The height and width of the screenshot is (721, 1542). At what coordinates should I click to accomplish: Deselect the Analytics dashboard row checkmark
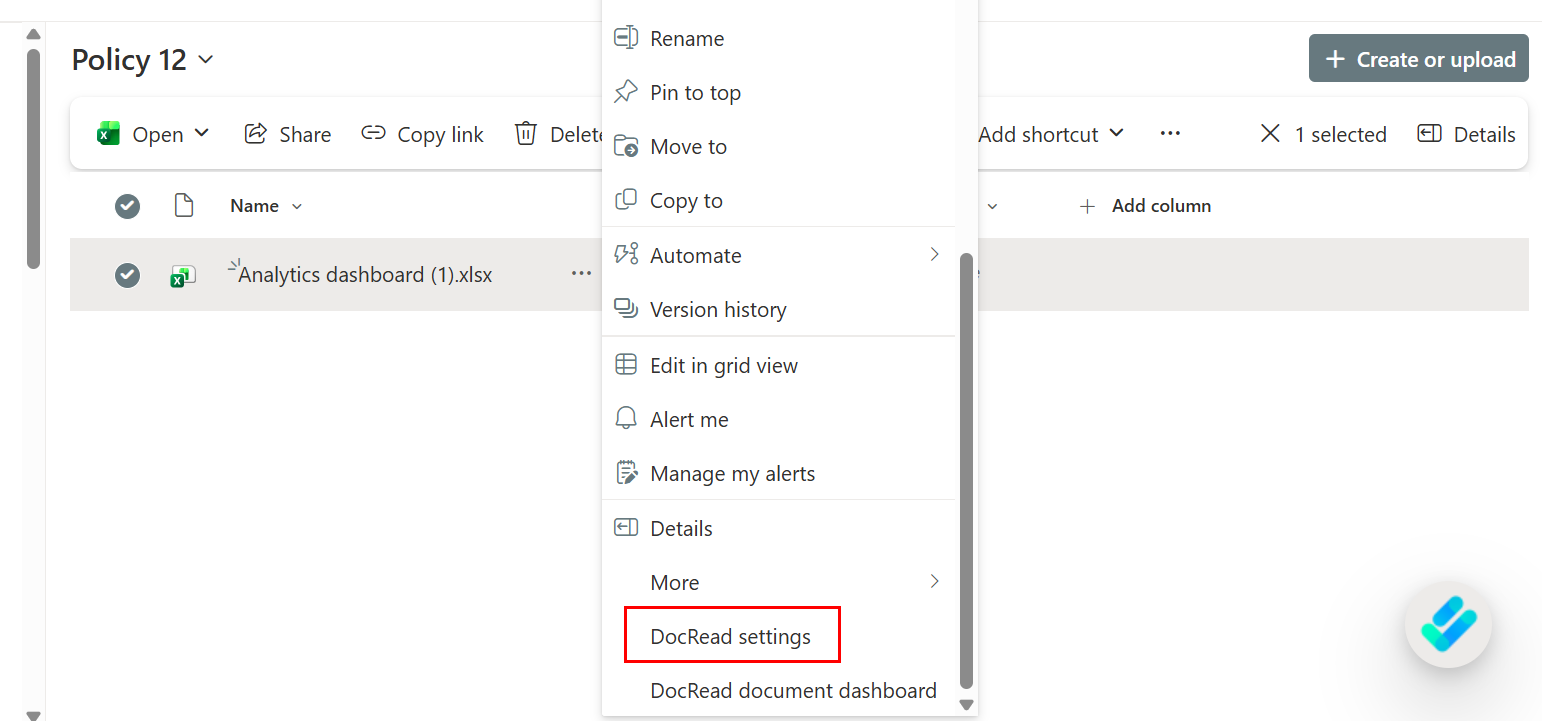click(127, 275)
